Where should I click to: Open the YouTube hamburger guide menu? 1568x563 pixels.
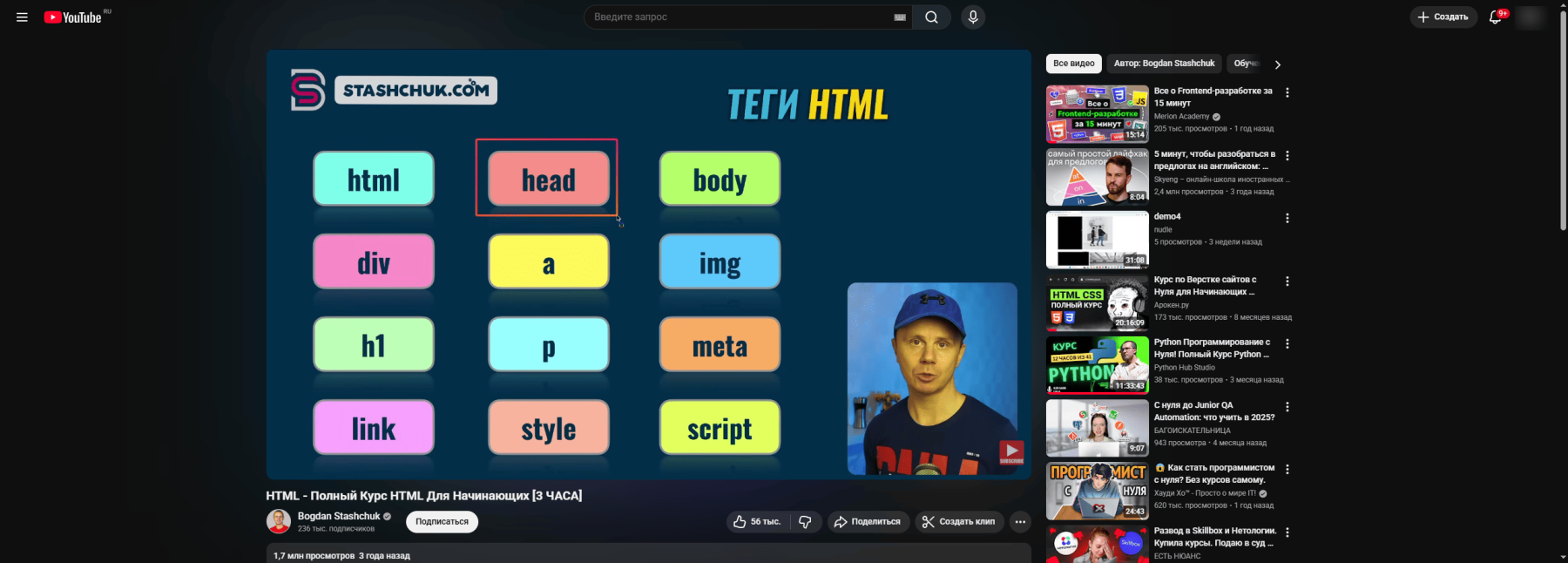pyautogui.click(x=22, y=17)
